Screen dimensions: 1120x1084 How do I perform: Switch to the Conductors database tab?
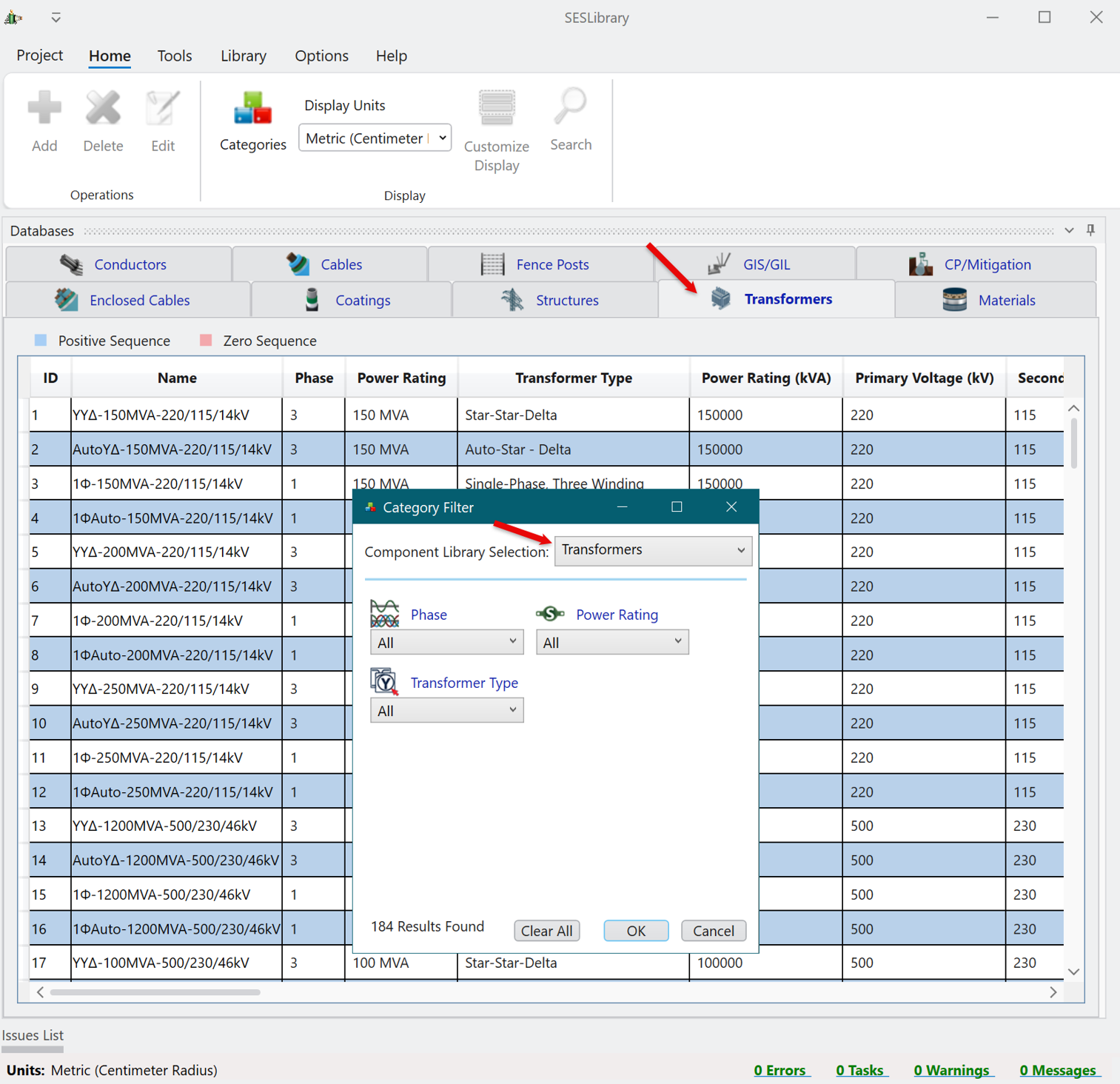[x=118, y=264]
